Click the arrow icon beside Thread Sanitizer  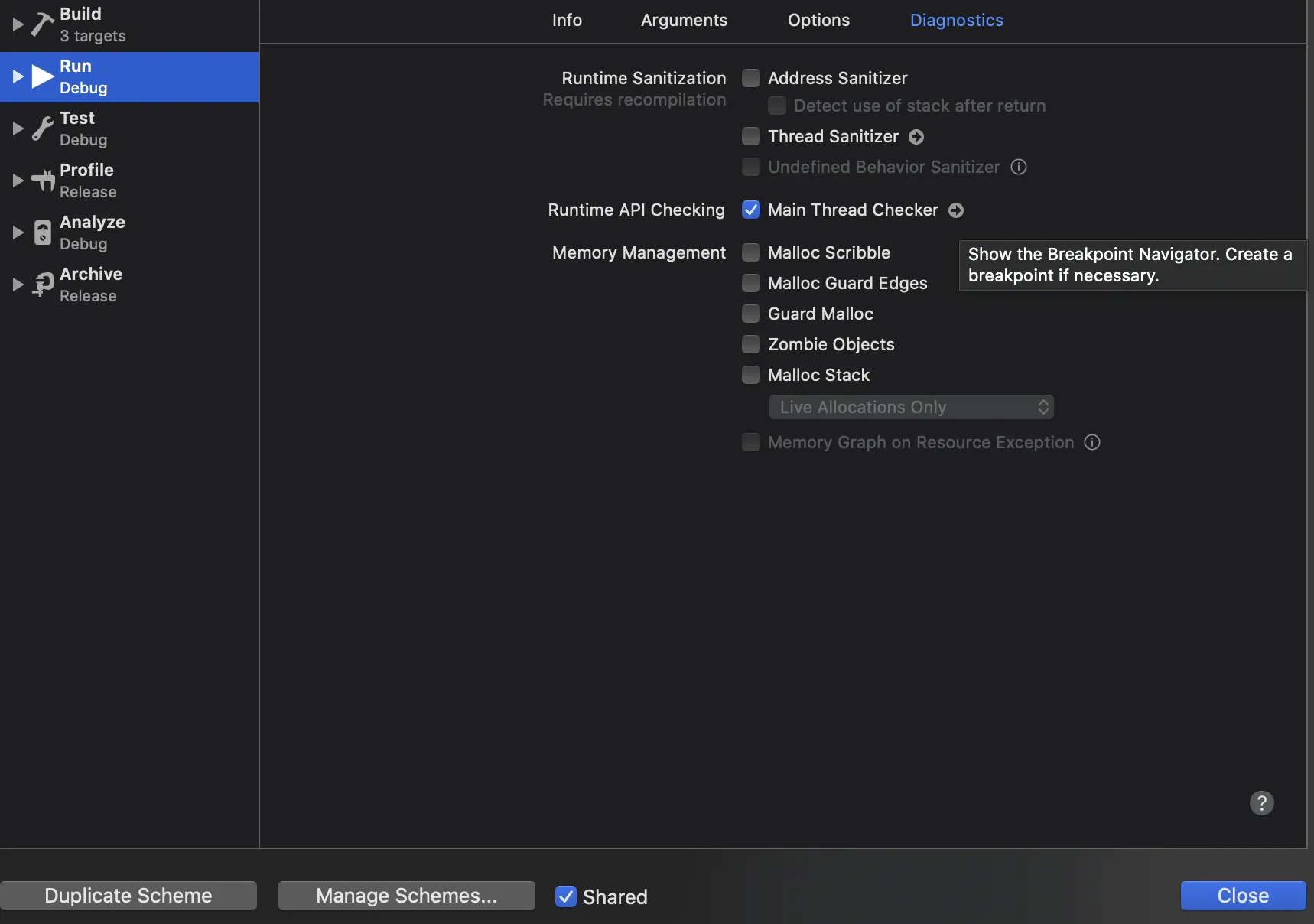[916, 137]
